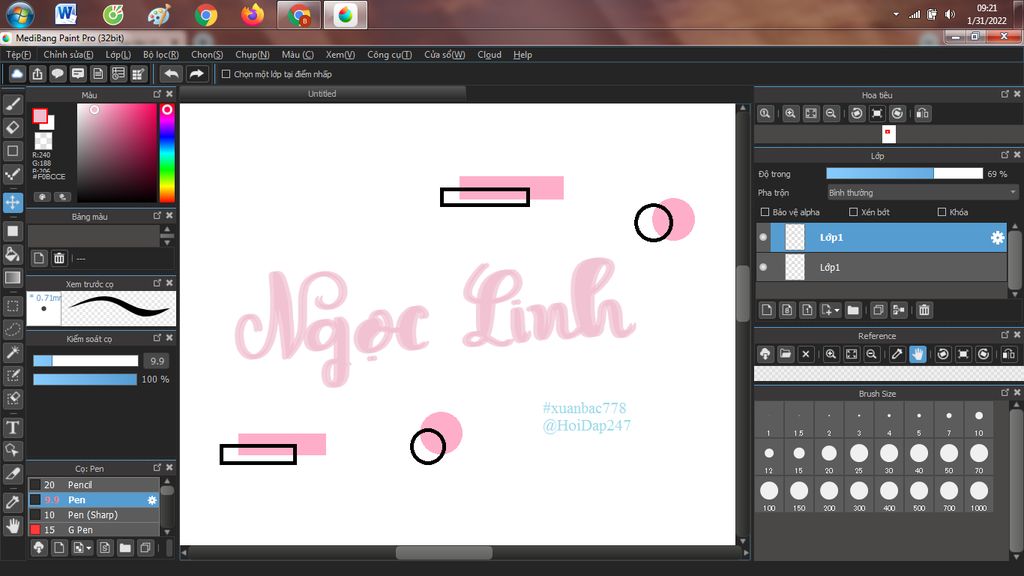Adjust the Độ trong opacity slider
The image size is (1024, 576).
click(x=904, y=174)
